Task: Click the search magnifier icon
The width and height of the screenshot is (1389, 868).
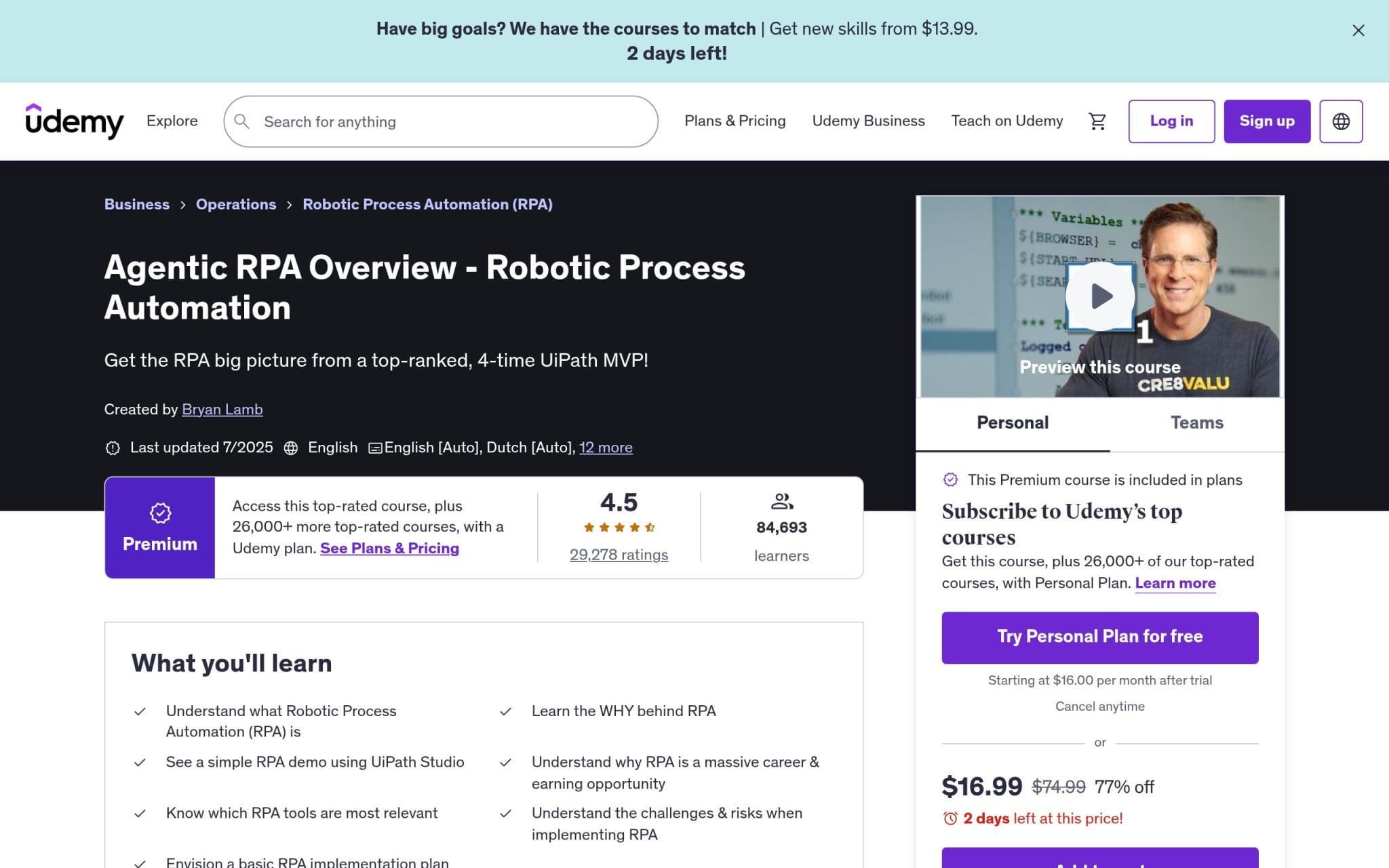Action: pyautogui.click(x=241, y=121)
